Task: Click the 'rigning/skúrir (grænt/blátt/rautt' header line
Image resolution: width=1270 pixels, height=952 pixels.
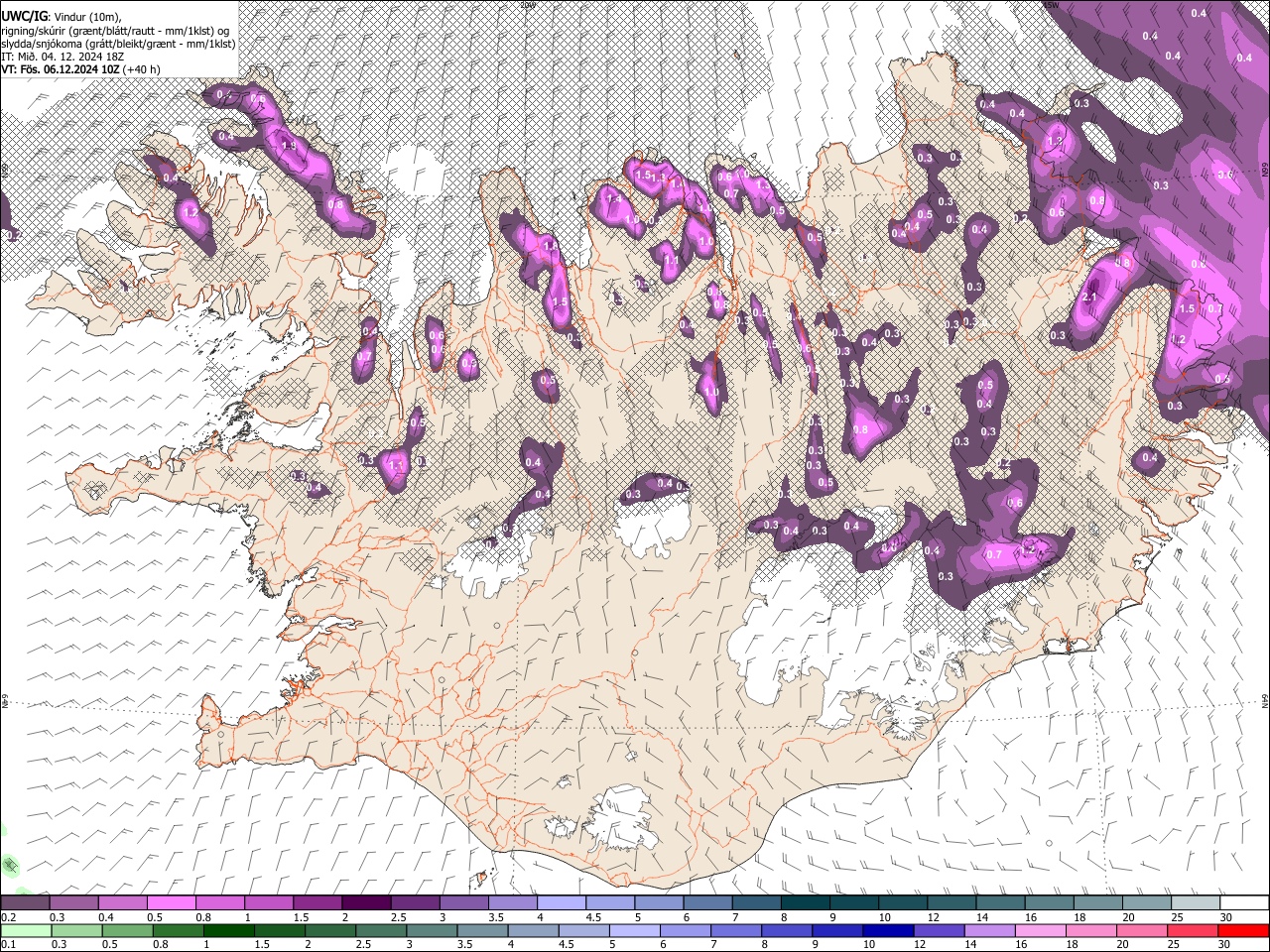Action: click(x=116, y=31)
